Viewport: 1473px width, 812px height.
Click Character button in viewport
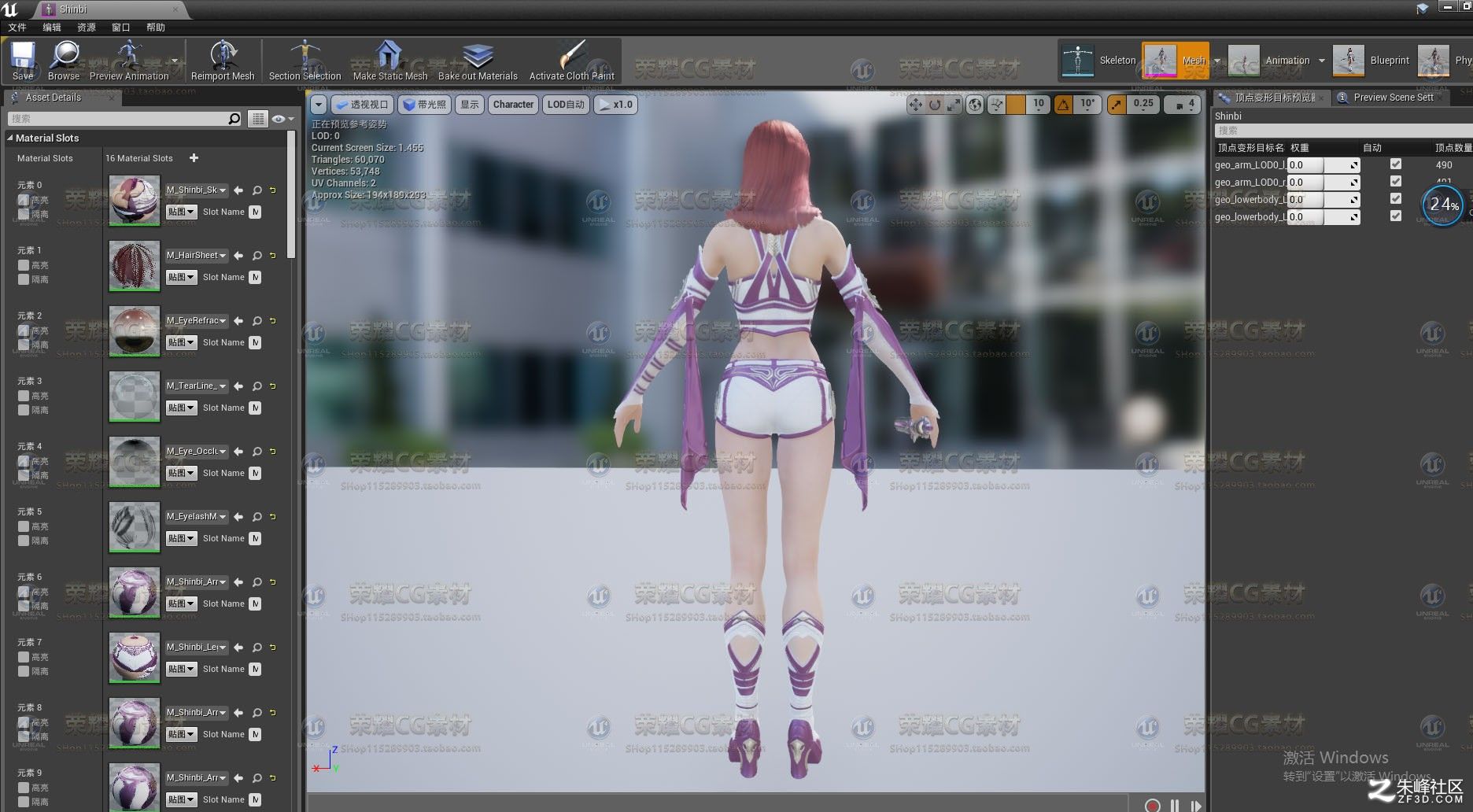pyautogui.click(x=513, y=105)
